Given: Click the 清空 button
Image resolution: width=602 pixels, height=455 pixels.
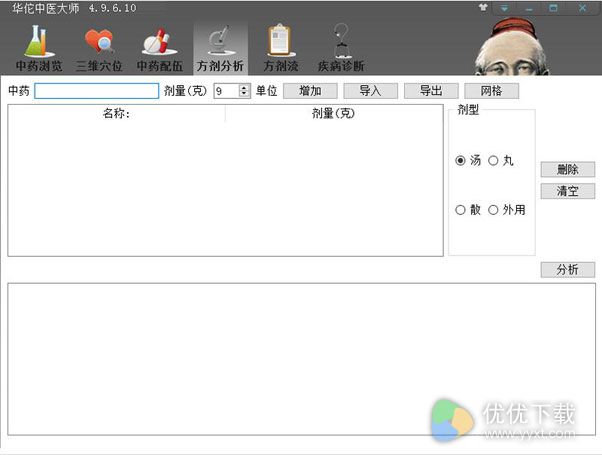Looking at the screenshot, I should [x=568, y=191].
